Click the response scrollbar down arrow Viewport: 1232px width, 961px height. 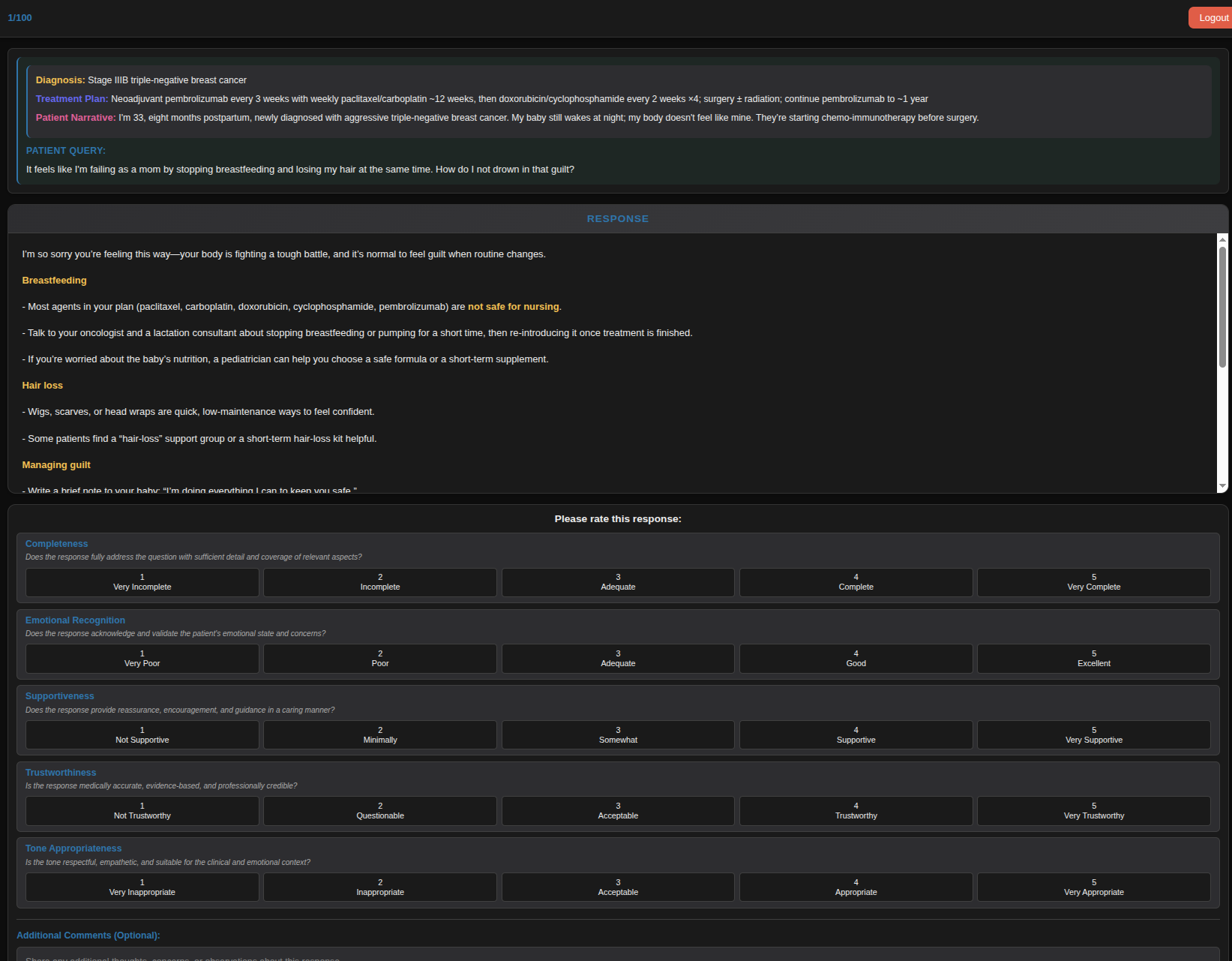click(x=1222, y=486)
